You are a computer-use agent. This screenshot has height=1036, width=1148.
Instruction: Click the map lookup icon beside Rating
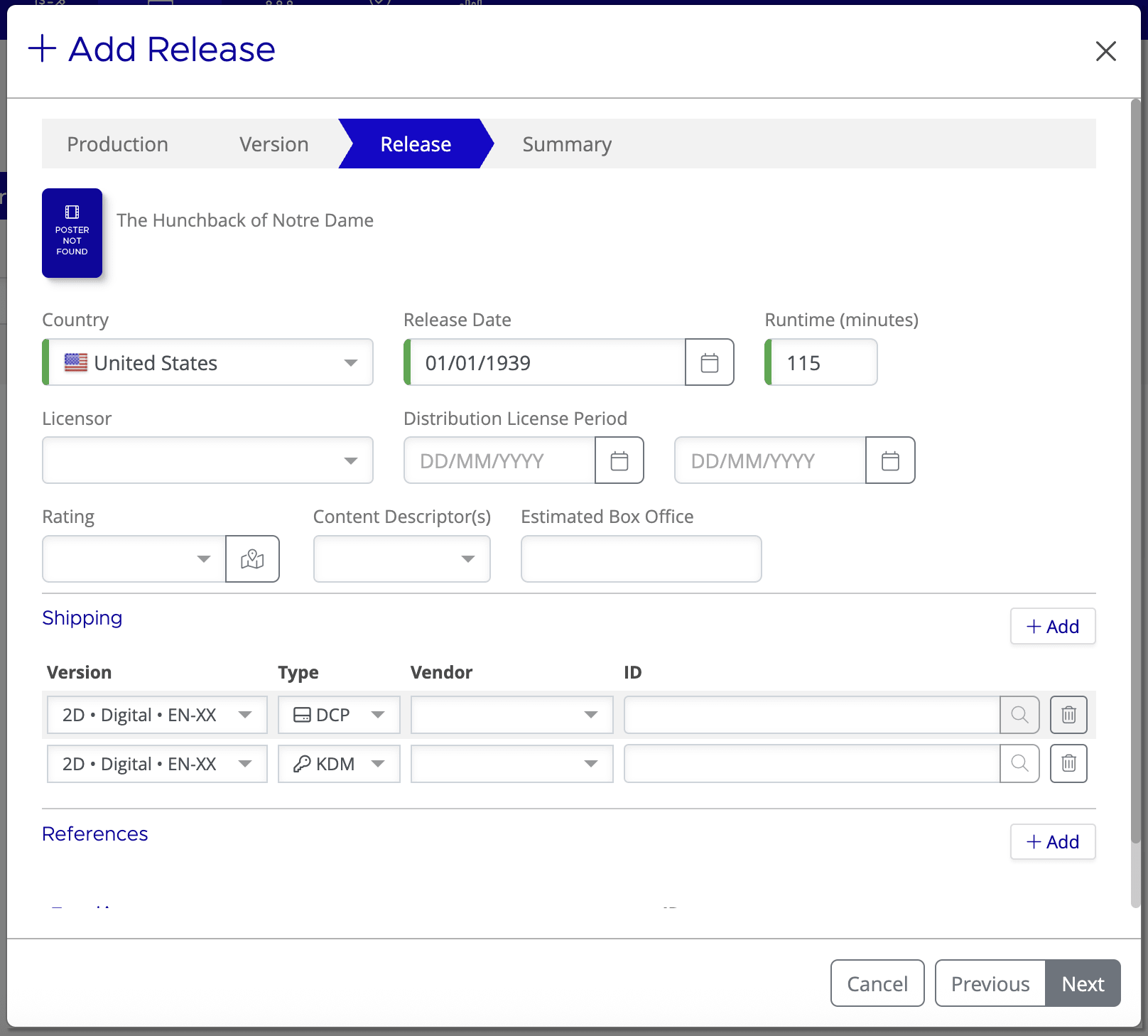[x=252, y=559]
